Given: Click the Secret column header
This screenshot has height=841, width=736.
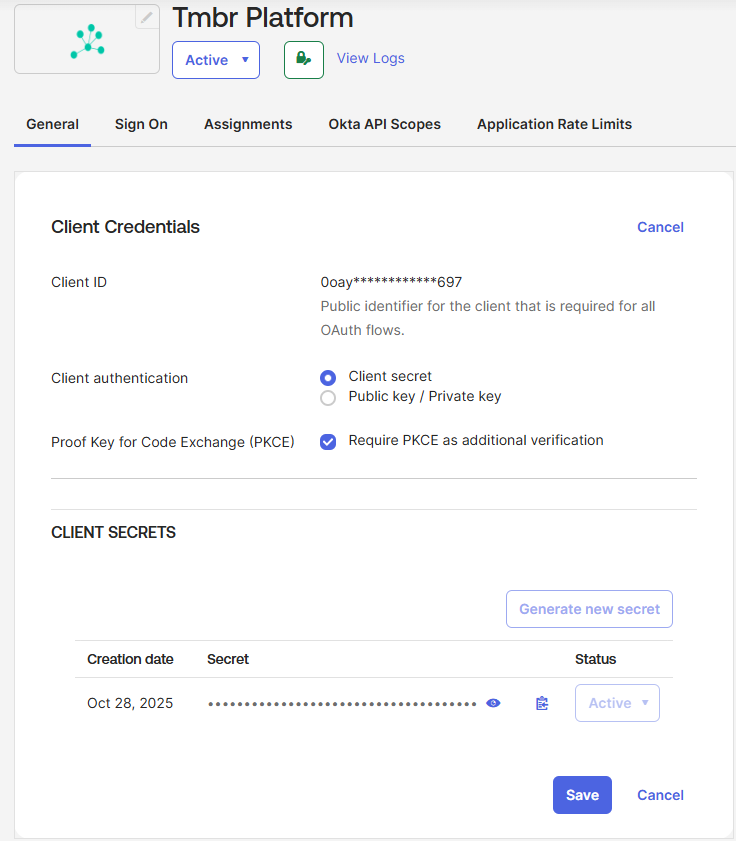Looking at the screenshot, I should click(x=228, y=659).
